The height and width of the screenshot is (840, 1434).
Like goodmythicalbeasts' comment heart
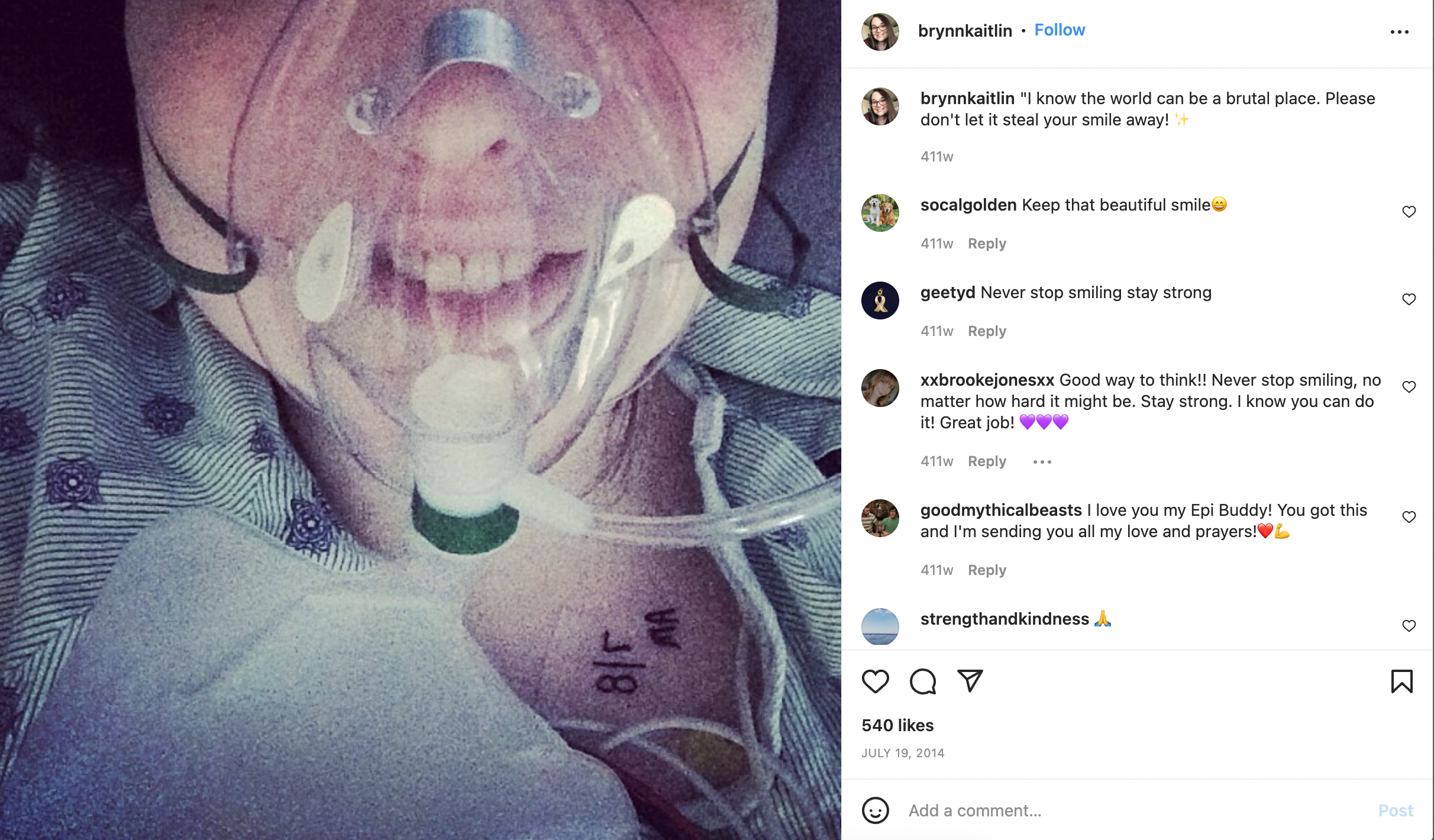[x=1409, y=517]
